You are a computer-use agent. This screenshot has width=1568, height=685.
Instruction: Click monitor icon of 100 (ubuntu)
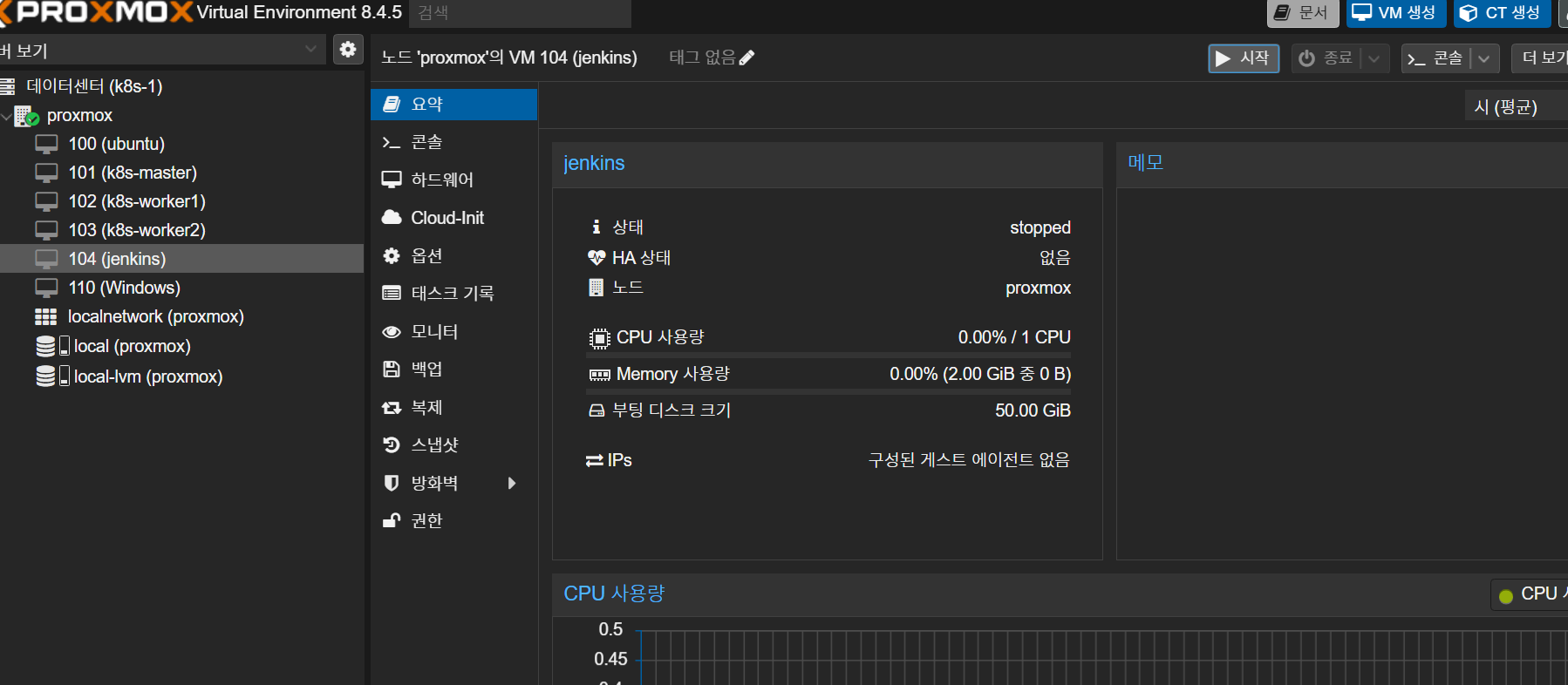click(46, 144)
